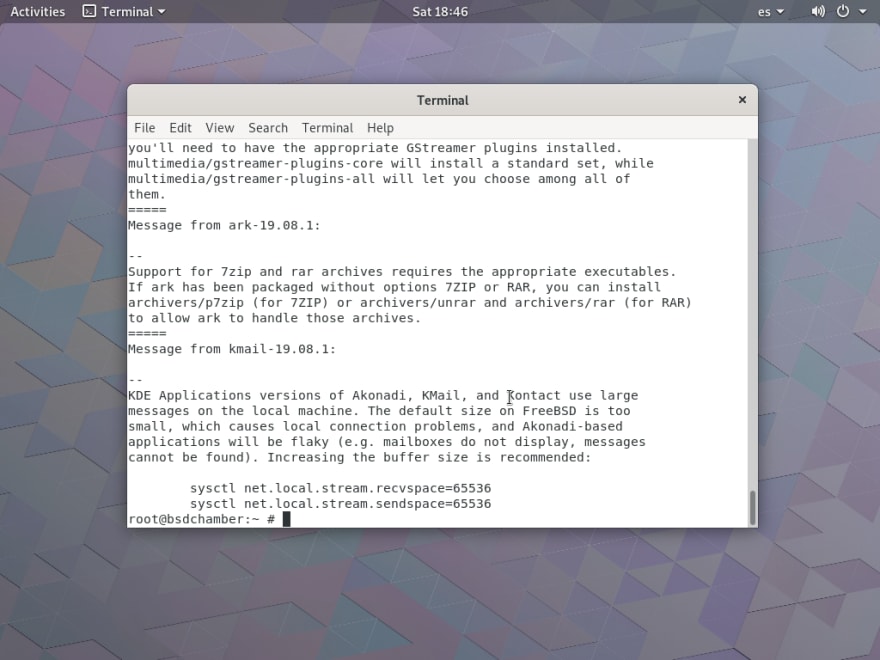The height and width of the screenshot is (660, 880).
Task: Click the line starting 'cannot be found)'
Action: coord(360,457)
